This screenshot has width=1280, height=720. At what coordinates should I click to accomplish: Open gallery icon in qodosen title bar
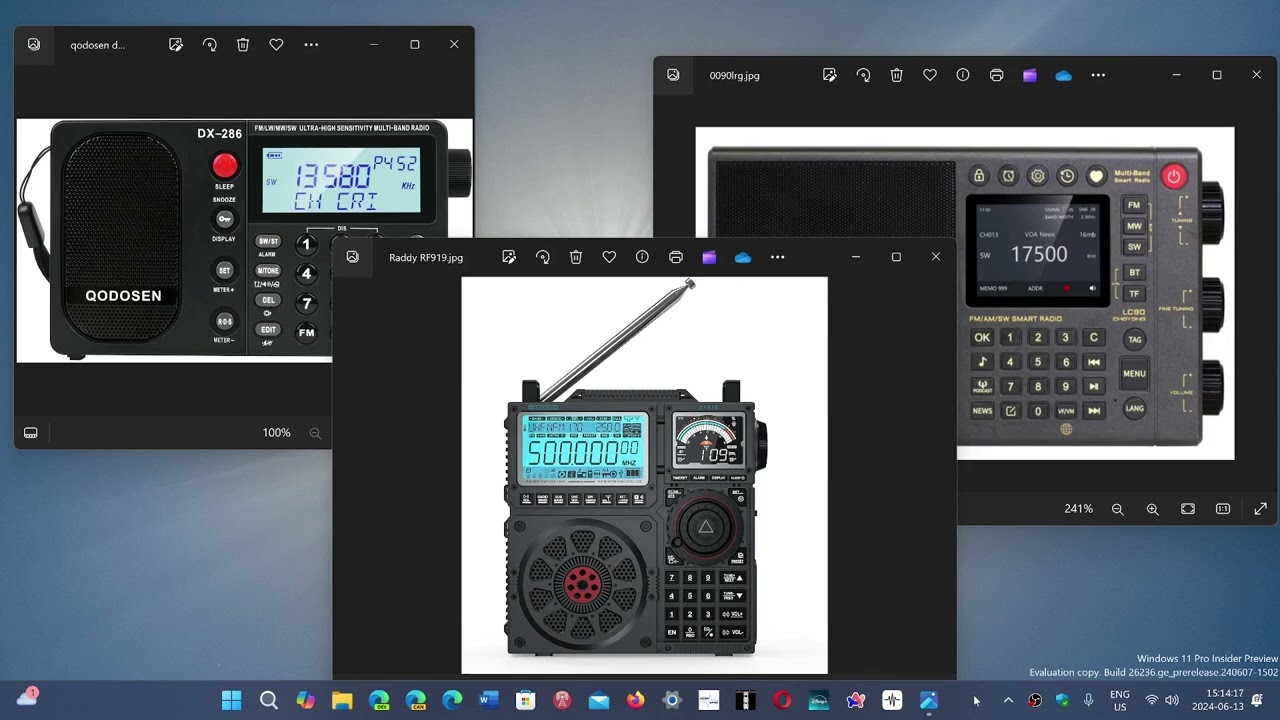(x=34, y=45)
